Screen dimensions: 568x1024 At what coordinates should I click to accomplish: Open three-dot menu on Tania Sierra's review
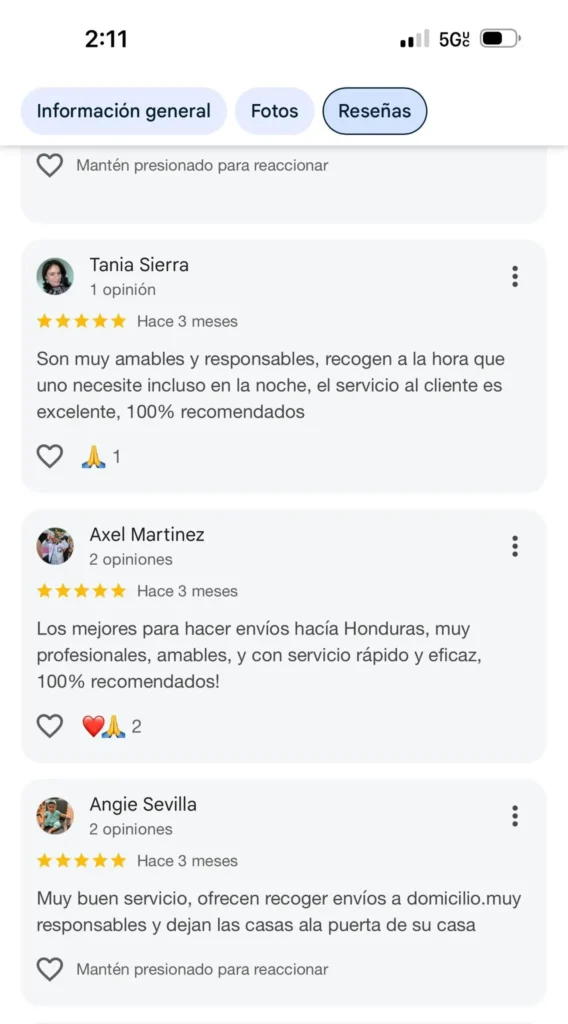coord(514,276)
